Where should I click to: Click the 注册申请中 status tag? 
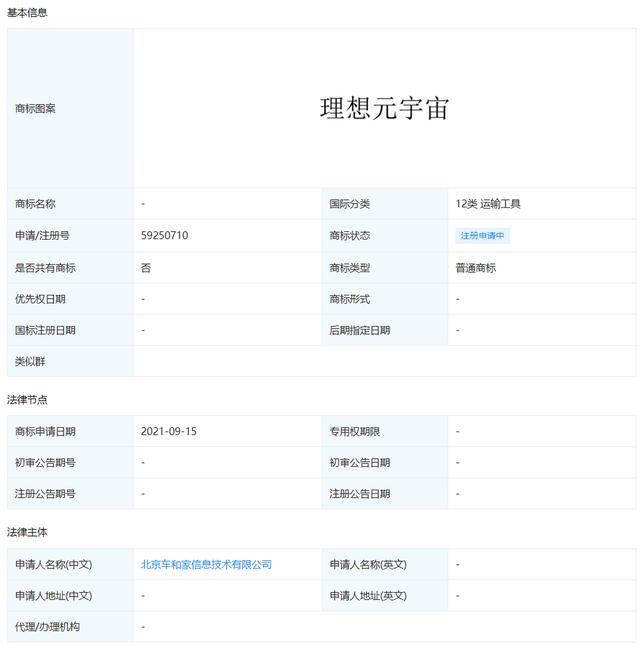483,236
